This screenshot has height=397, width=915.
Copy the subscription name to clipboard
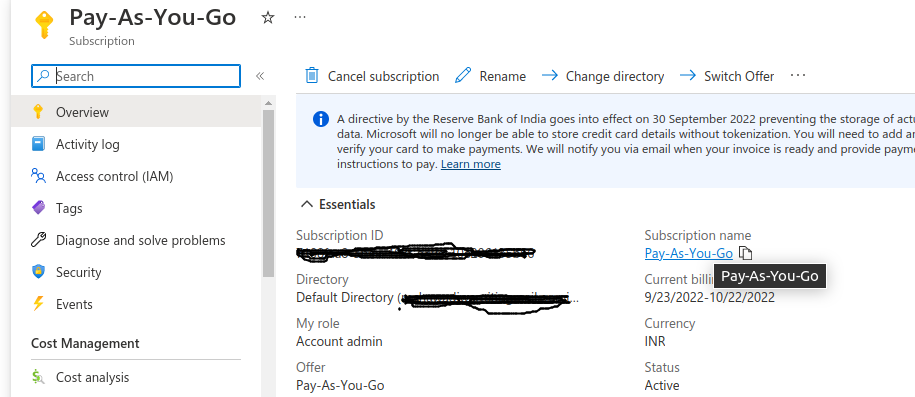tap(746, 253)
